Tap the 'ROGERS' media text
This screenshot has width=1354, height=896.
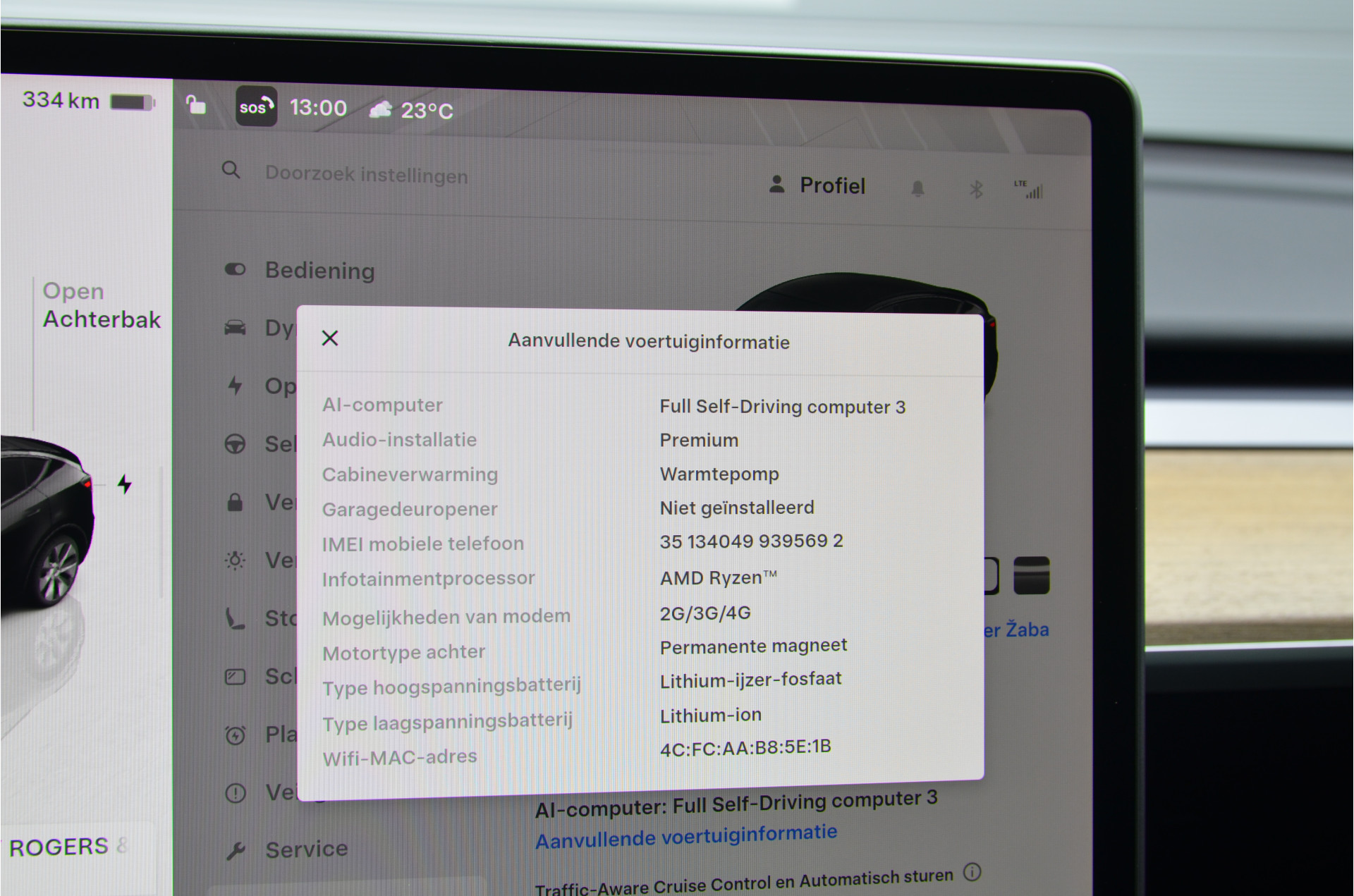59,847
